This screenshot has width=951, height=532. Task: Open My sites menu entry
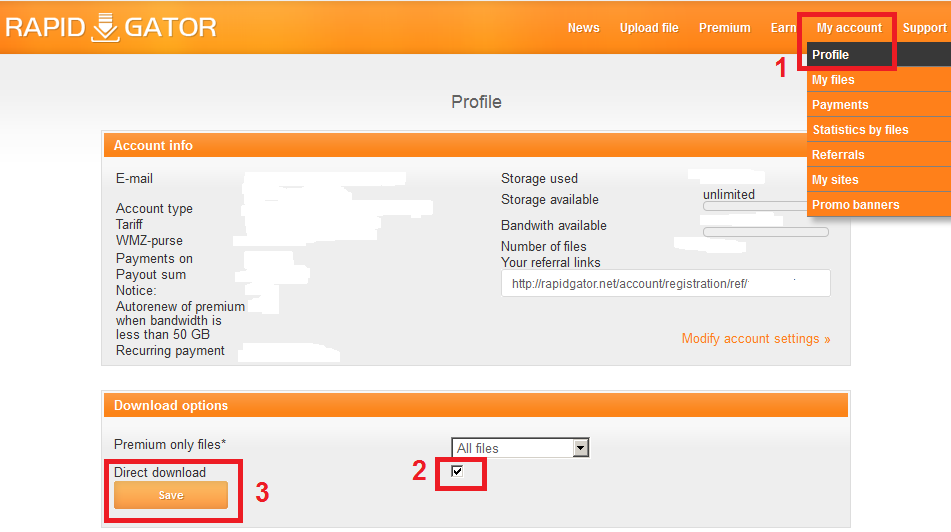[879, 180]
